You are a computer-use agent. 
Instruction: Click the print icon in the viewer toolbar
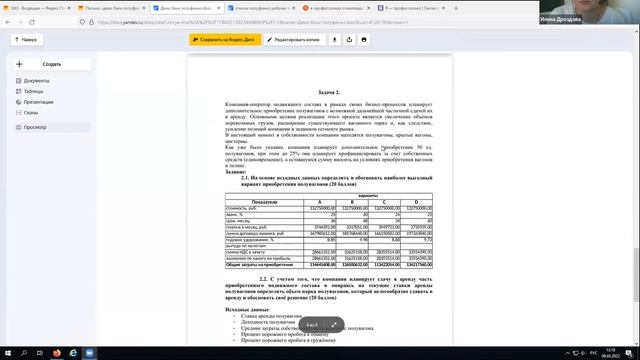coord(364,40)
